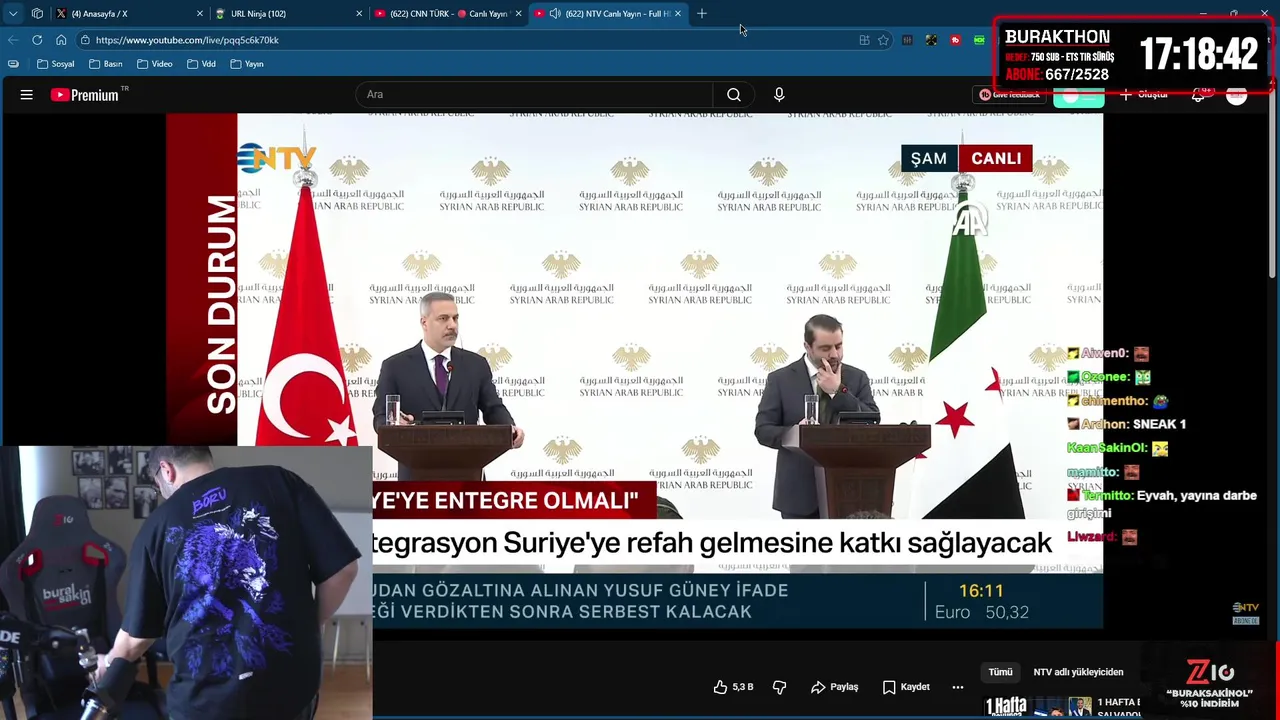The width and height of the screenshot is (1280, 720).
Task: Select the NTV Canlı Yayın tab
Action: coord(608,14)
